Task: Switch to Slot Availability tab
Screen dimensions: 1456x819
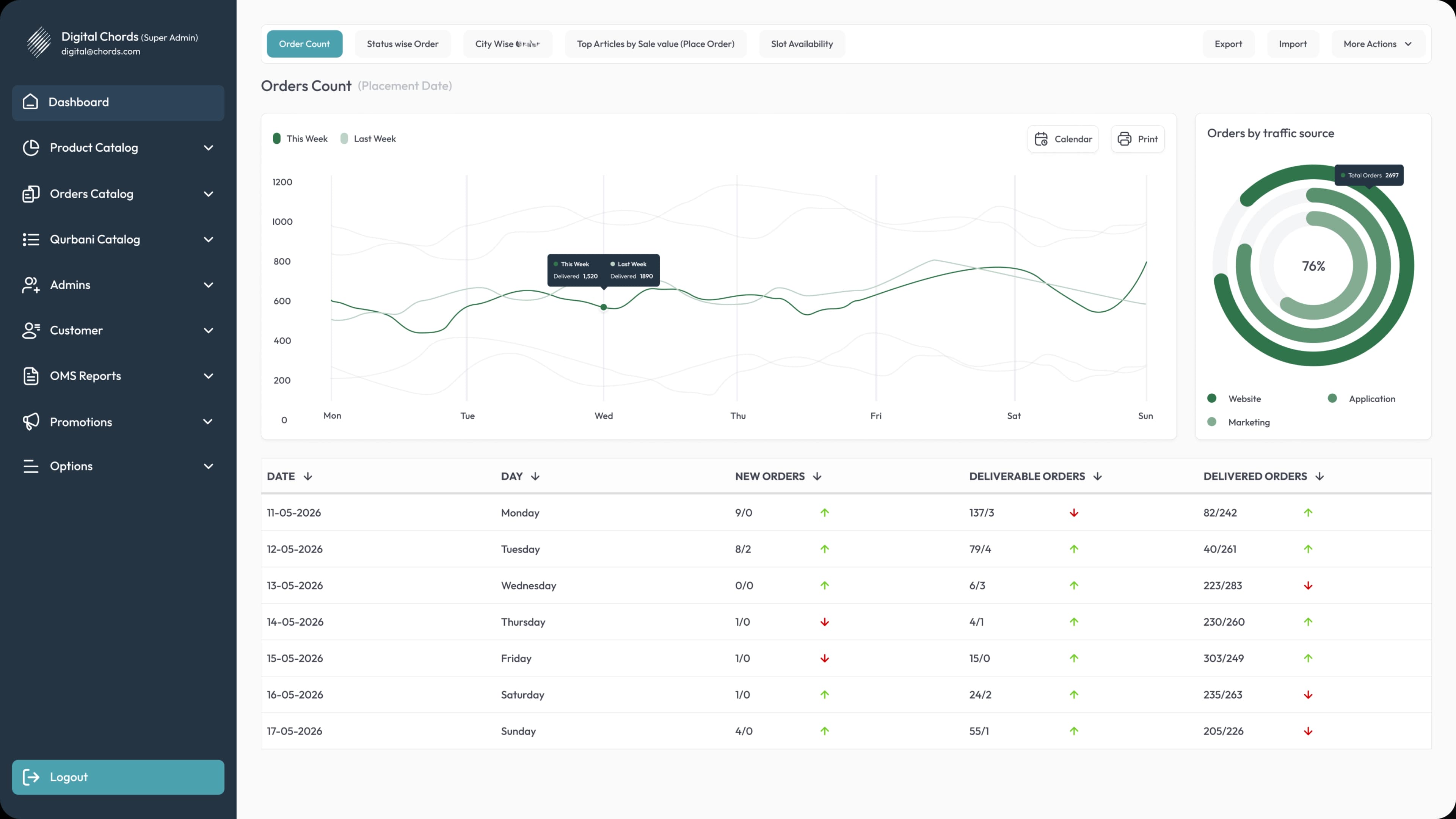Action: pyautogui.click(x=802, y=44)
